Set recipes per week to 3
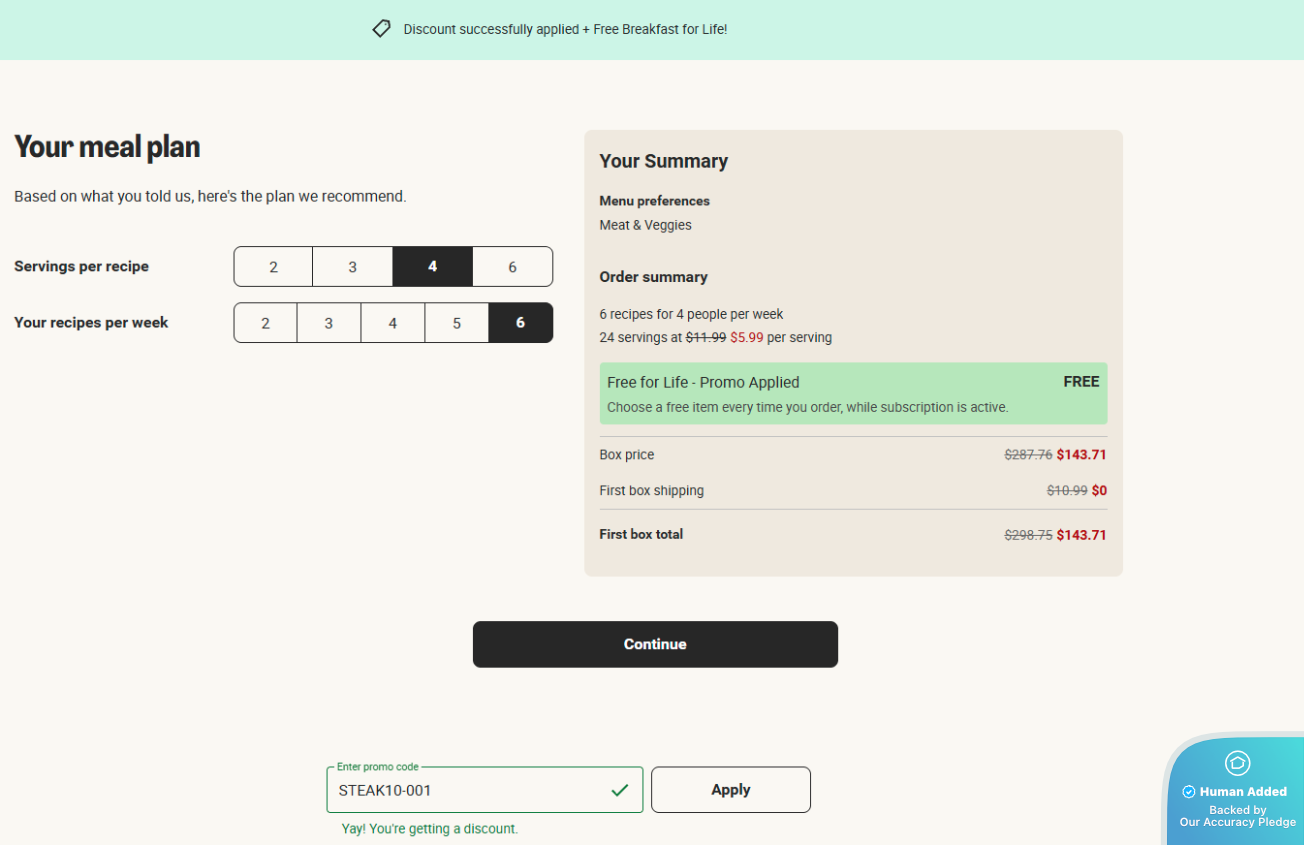 tap(329, 323)
